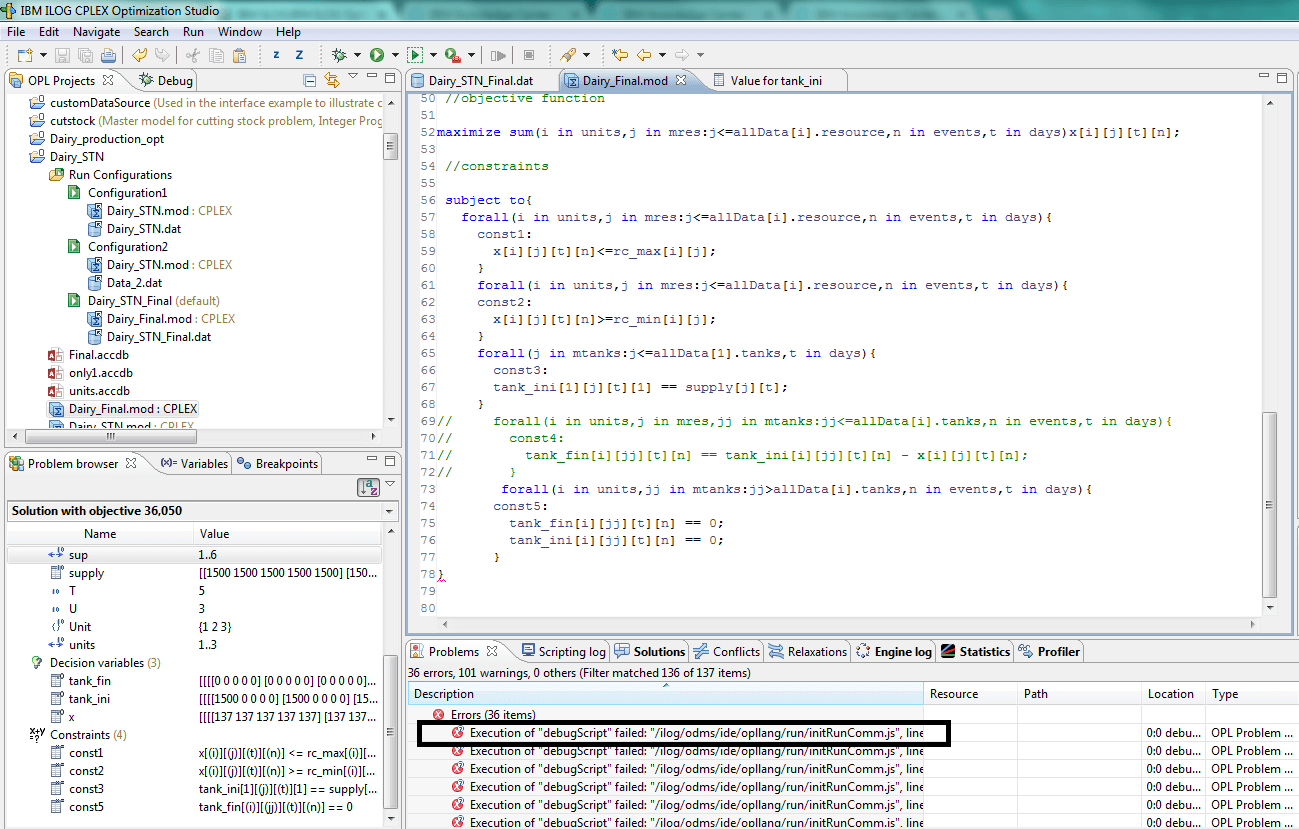This screenshot has width=1299, height=829.
Task: Toggle alphabetical sort in Problem browser
Action: coord(368,487)
